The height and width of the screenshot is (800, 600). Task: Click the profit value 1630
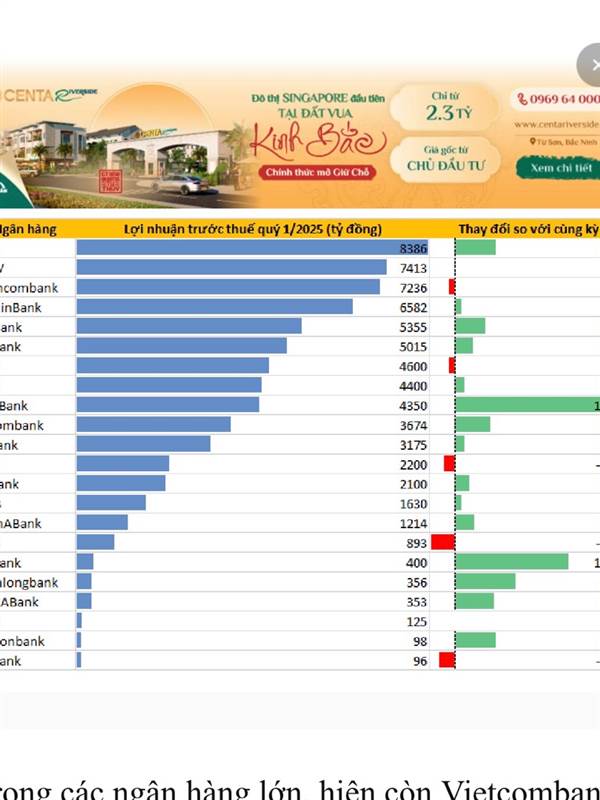pyautogui.click(x=413, y=504)
